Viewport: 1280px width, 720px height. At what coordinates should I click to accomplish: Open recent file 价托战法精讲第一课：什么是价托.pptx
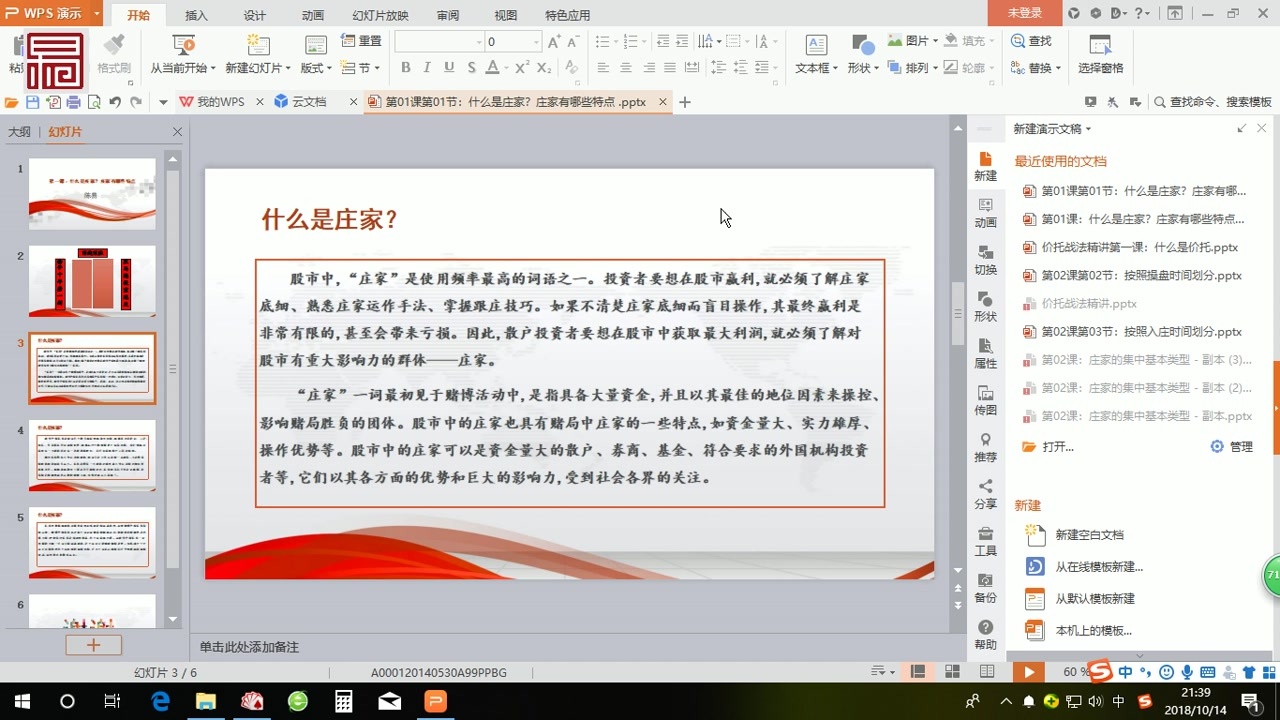point(1140,247)
